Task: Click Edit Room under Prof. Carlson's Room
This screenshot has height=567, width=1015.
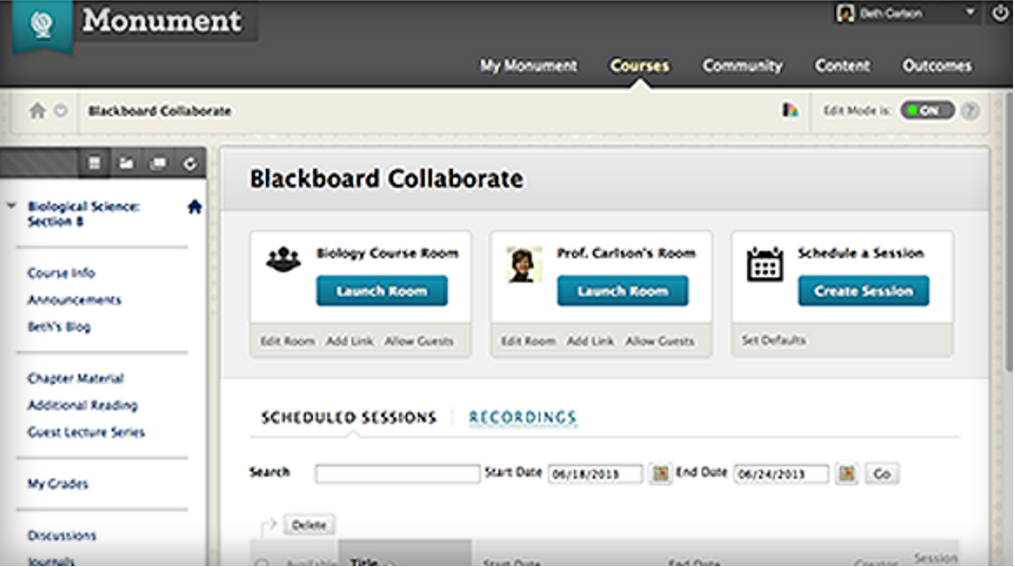Action: point(528,341)
